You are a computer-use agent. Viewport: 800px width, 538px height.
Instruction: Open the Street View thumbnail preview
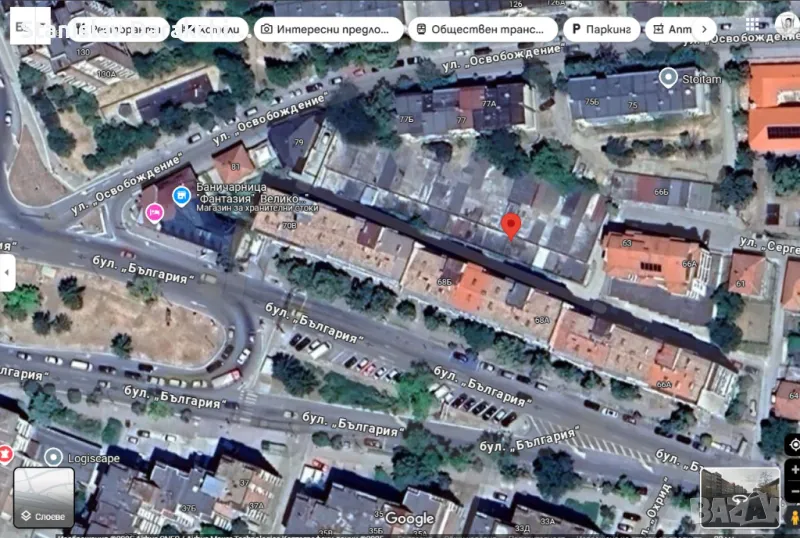point(739,497)
